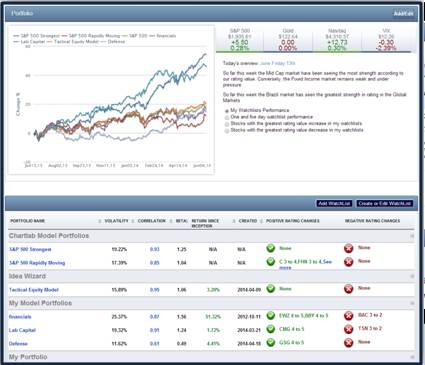The width and height of the screenshot is (425, 365).
Task: Click the Add/Edit button in Portfolio header
Action: (403, 14)
